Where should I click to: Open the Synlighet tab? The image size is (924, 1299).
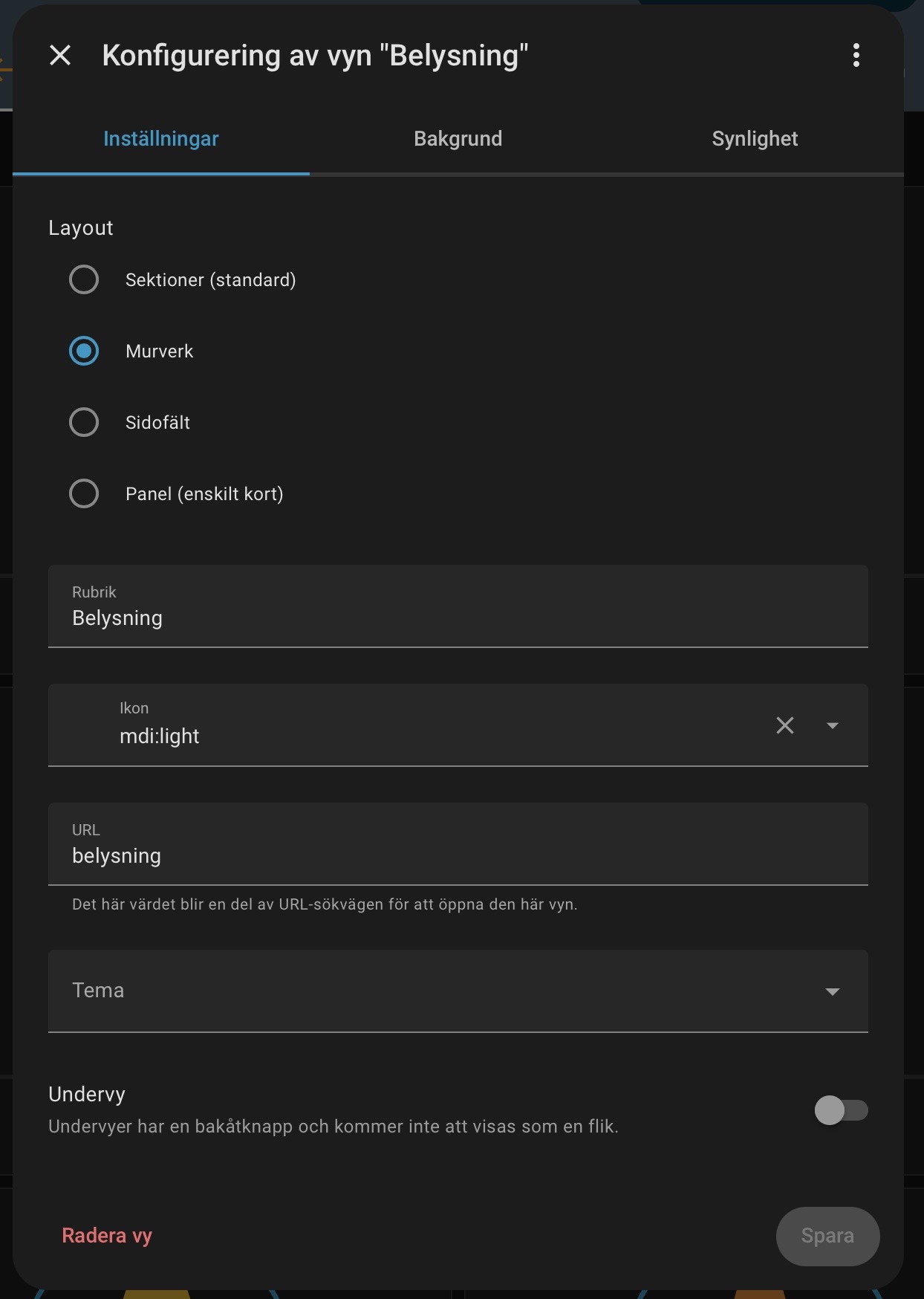[755, 139]
